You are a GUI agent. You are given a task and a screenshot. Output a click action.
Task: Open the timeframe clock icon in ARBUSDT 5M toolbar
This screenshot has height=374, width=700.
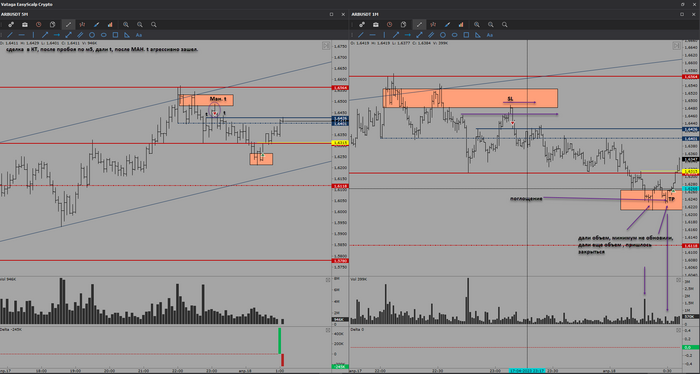38,25
